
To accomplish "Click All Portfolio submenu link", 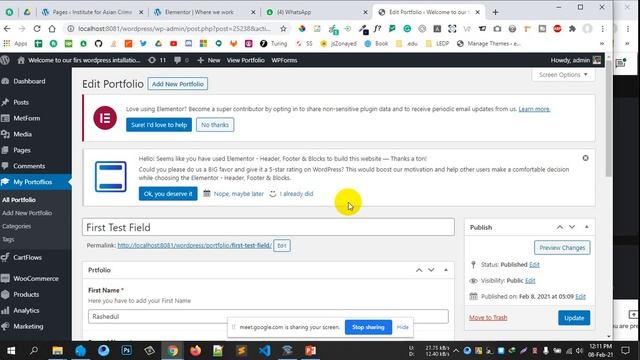I will tap(19, 200).
